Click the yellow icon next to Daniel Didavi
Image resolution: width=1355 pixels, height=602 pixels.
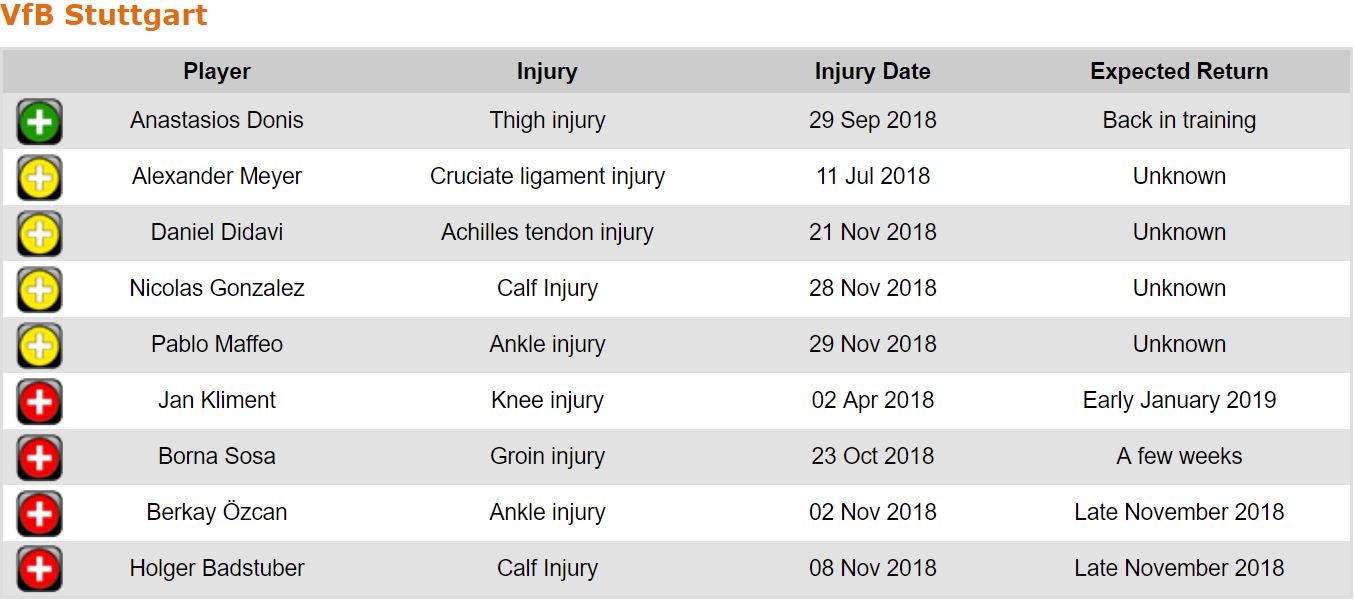coord(39,234)
